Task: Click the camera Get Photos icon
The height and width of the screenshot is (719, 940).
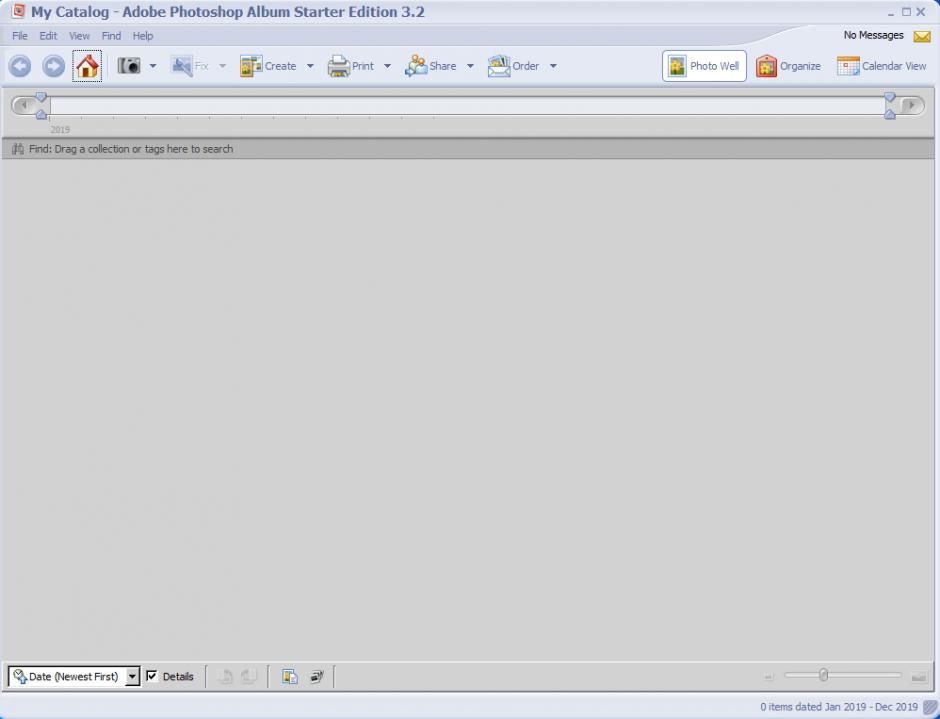Action: tap(129, 66)
